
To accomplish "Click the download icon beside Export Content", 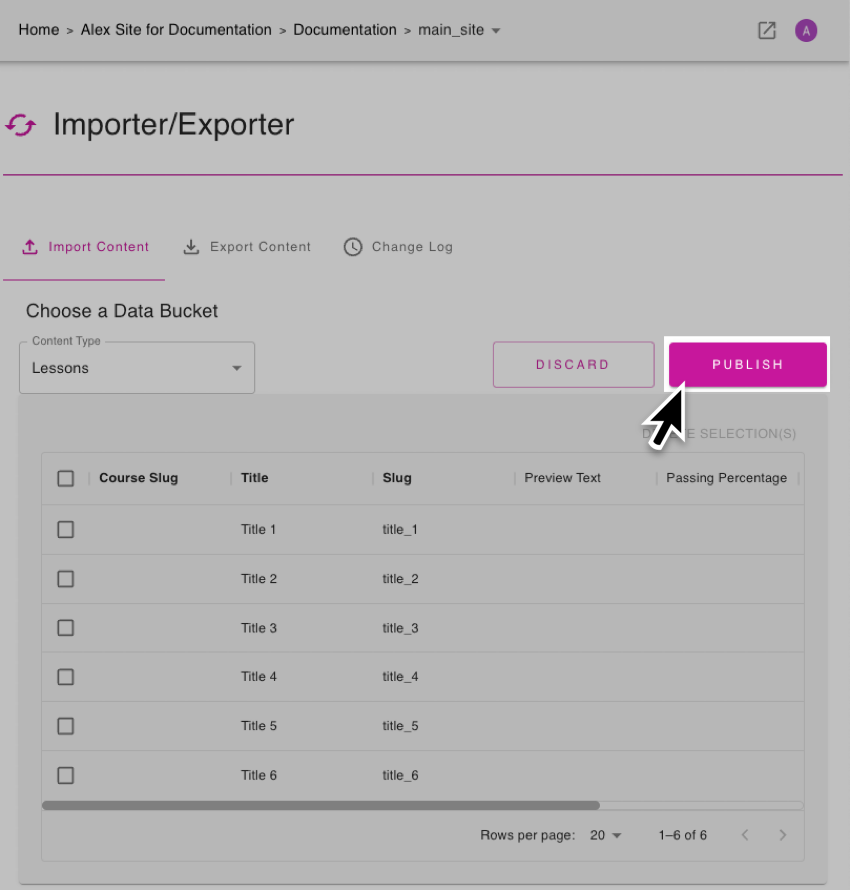I will point(191,247).
